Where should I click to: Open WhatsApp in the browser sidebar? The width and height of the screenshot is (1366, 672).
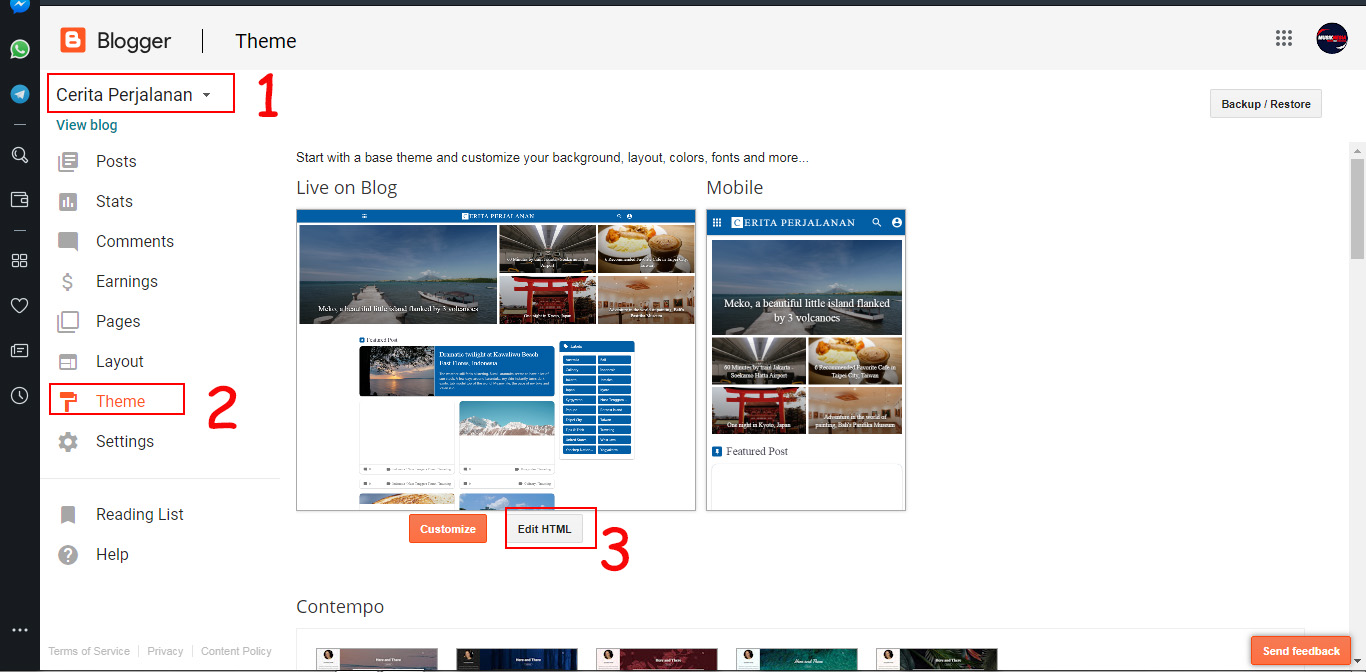pos(19,49)
